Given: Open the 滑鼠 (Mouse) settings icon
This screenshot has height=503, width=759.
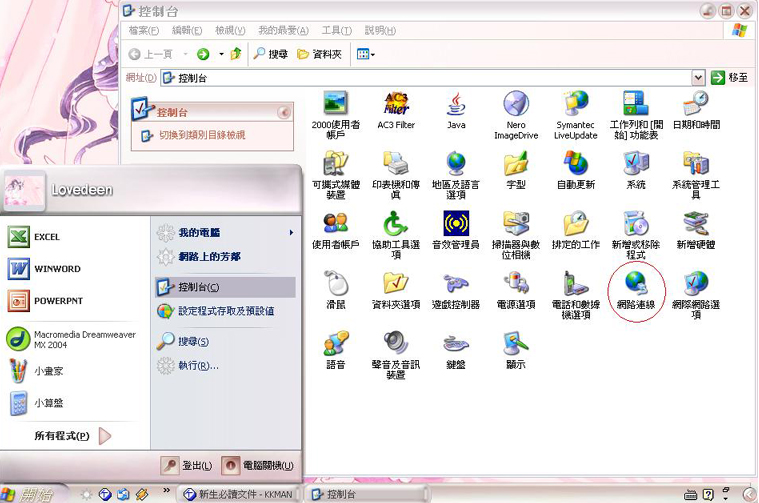Looking at the screenshot, I should [x=336, y=285].
